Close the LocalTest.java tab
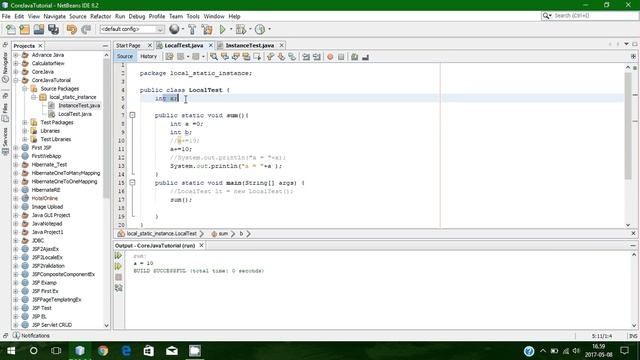Screen dimensions: 640x360 (x=211, y=45)
